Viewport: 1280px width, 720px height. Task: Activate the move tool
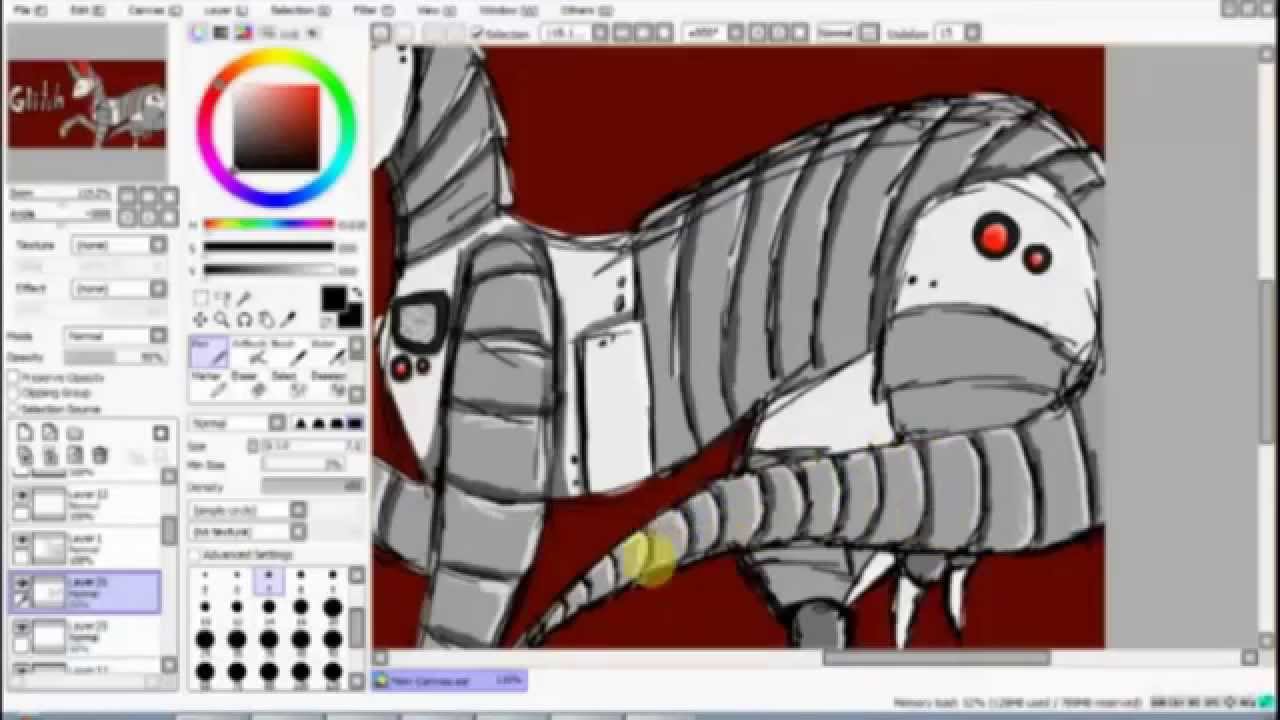(201, 320)
